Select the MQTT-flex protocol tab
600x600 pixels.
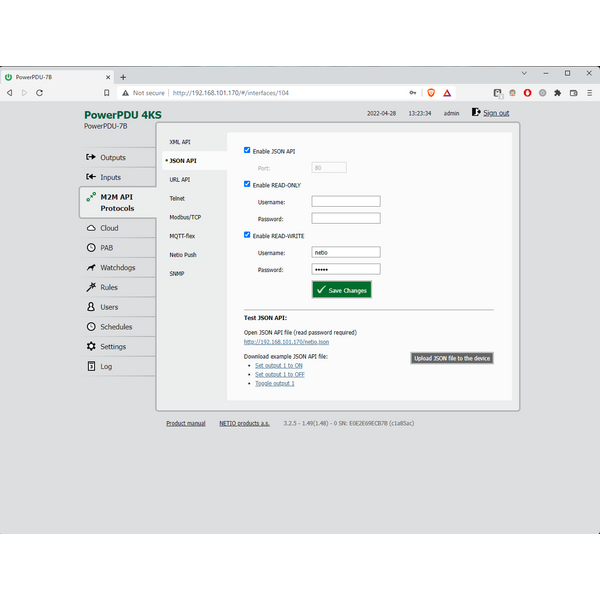181,236
